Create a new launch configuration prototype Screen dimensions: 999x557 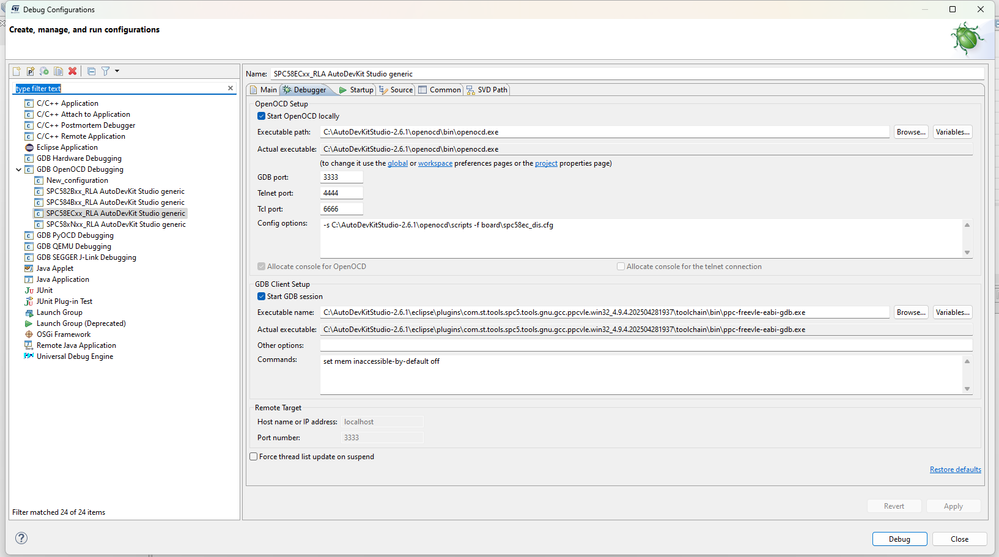(30, 71)
